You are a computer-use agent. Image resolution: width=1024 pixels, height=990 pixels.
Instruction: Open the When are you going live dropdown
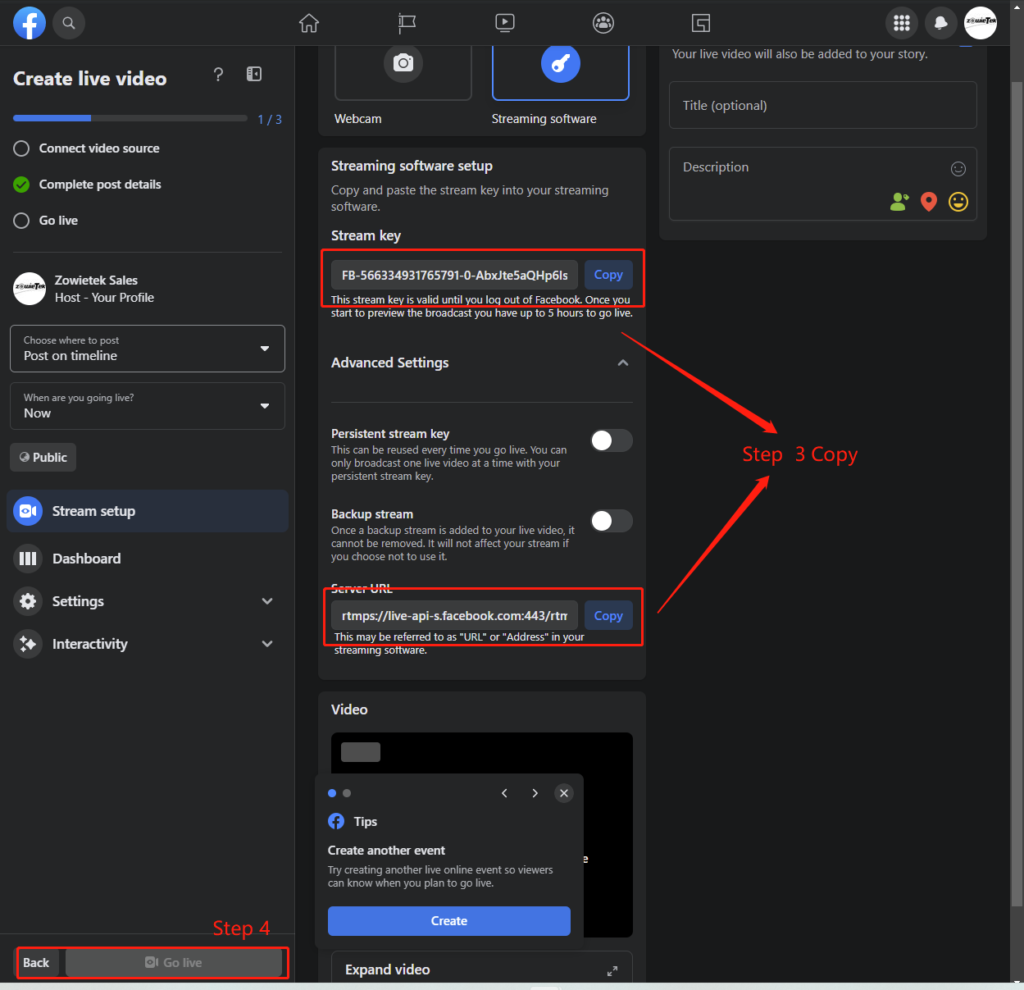click(x=147, y=405)
